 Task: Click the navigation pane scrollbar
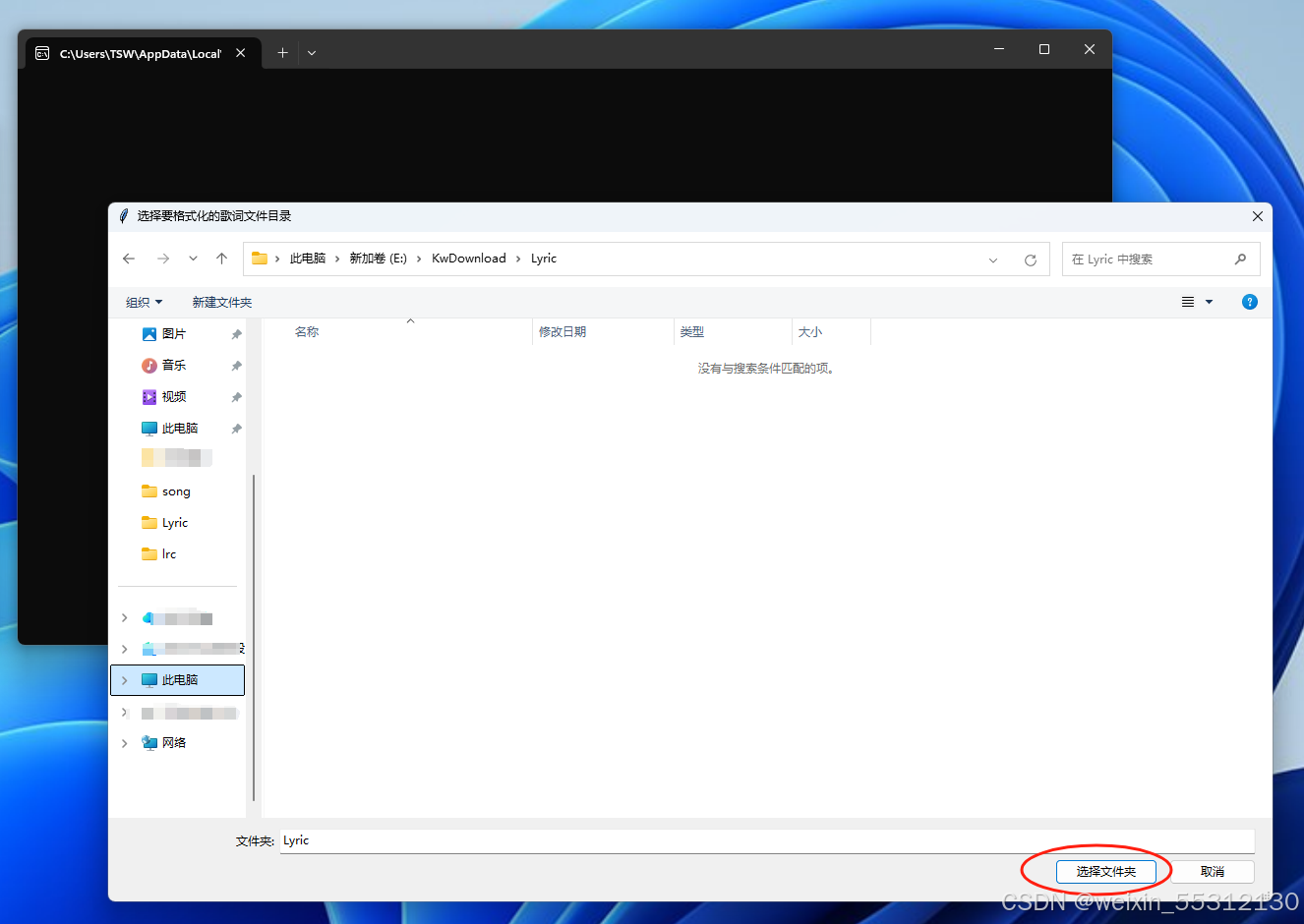pos(254,637)
